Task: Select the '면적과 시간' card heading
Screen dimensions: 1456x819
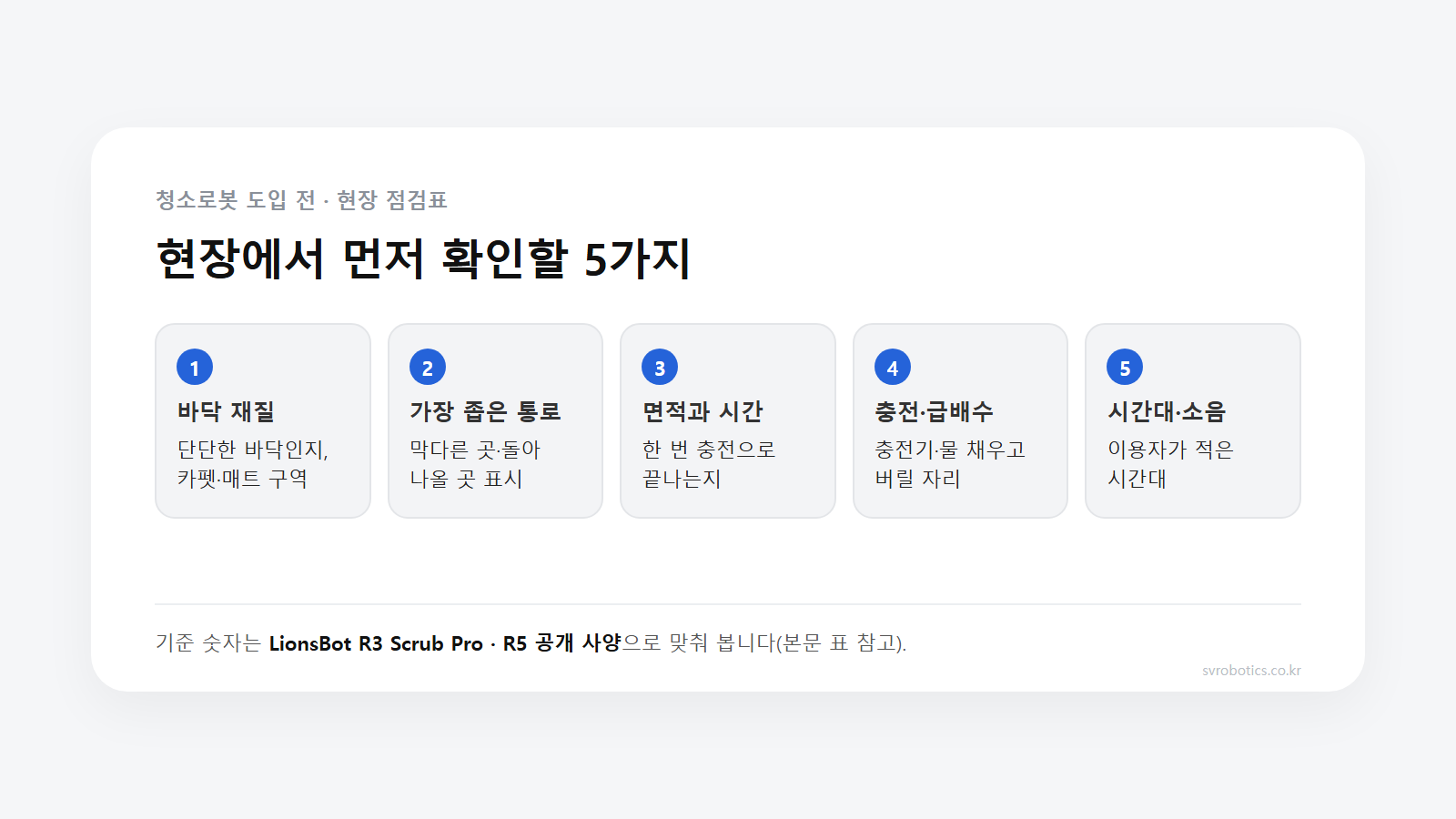Action: (x=703, y=411)
